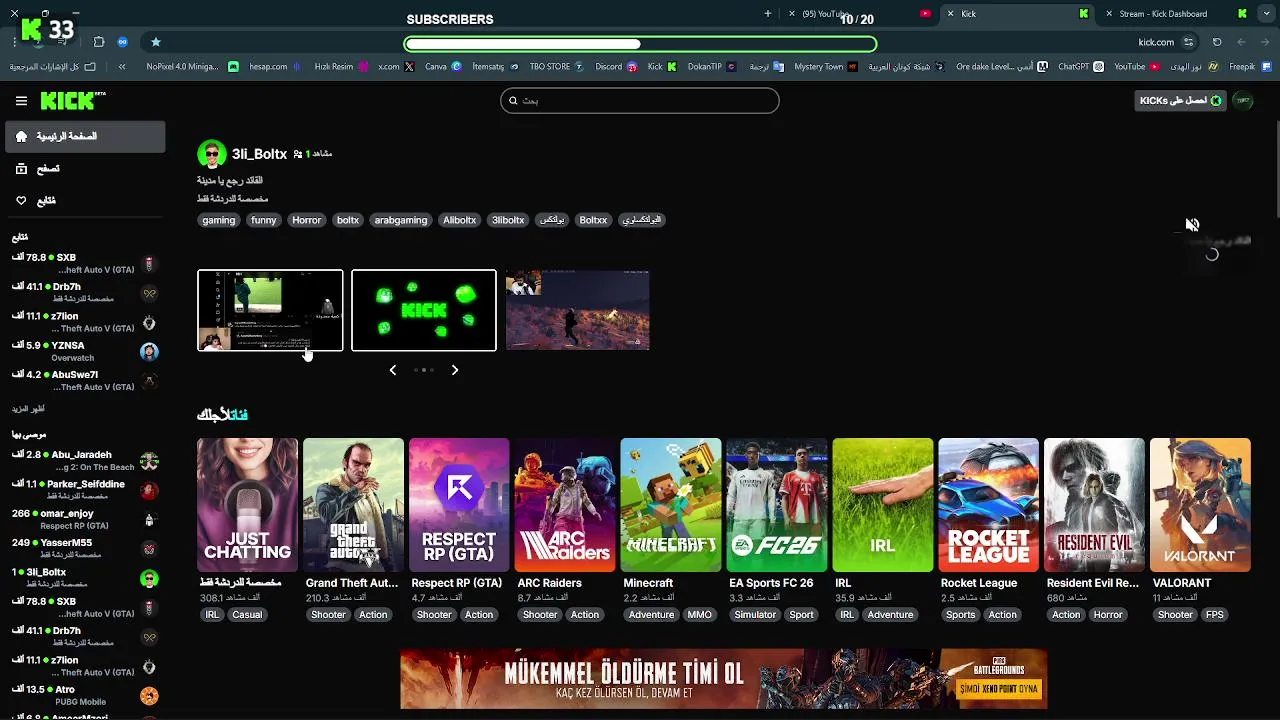This screenshot has height=720, width=1280.
Task: Open a new browser tab with plus
Action: click(768, 14)
